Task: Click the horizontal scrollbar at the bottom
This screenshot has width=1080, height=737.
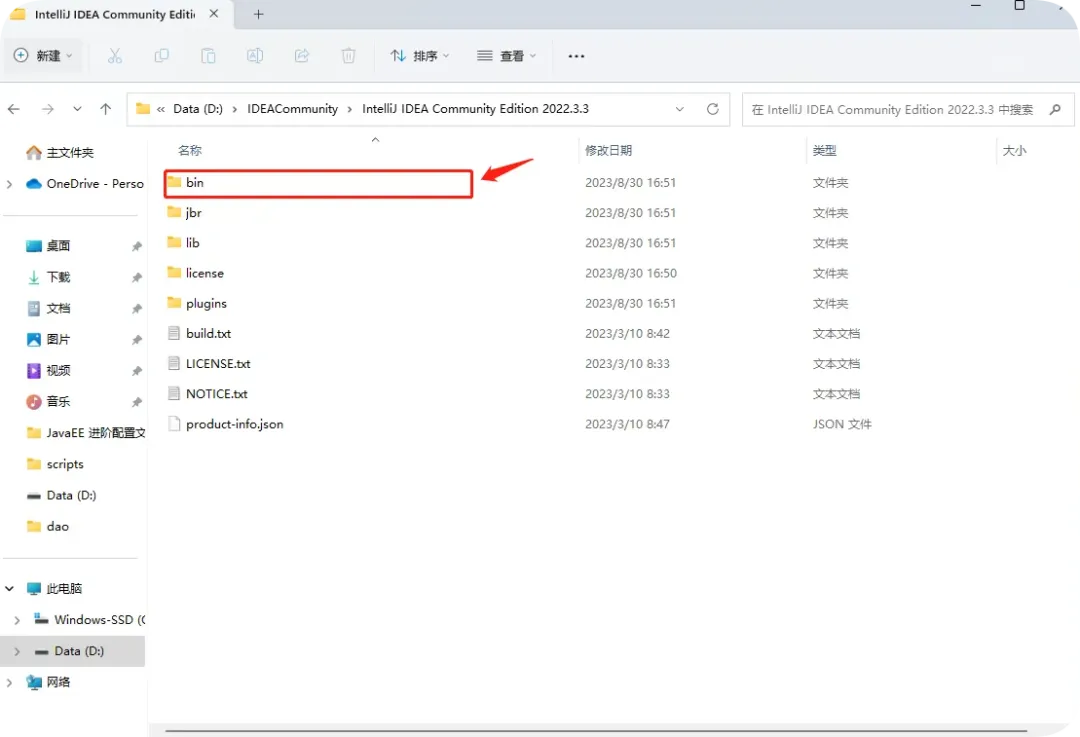Action: click(x=596, y=731)
